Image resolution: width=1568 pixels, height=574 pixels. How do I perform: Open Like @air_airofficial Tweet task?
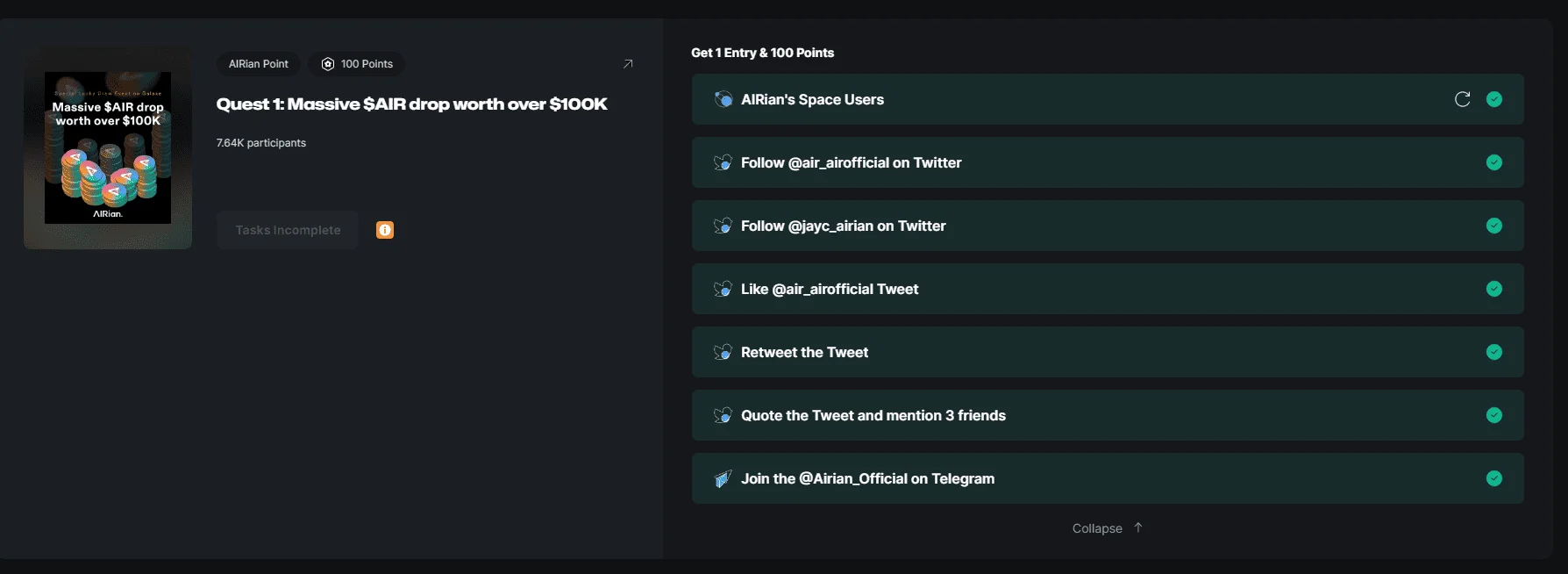pos(1108,289)
